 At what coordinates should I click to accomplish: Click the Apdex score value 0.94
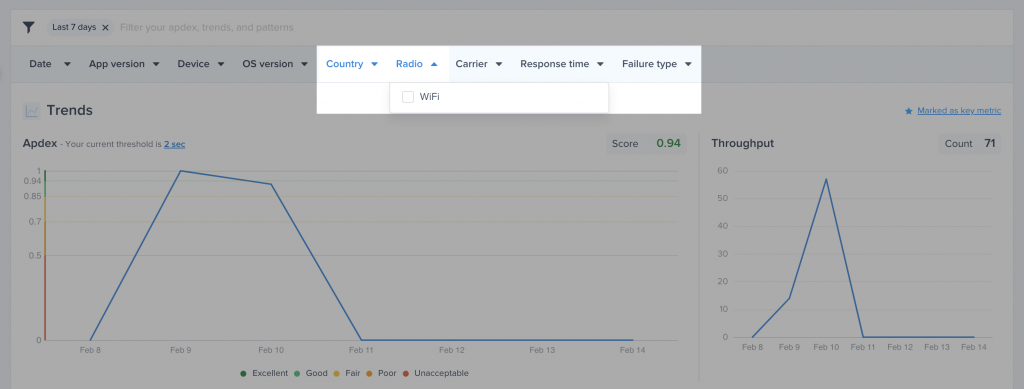tap(669, 144)
